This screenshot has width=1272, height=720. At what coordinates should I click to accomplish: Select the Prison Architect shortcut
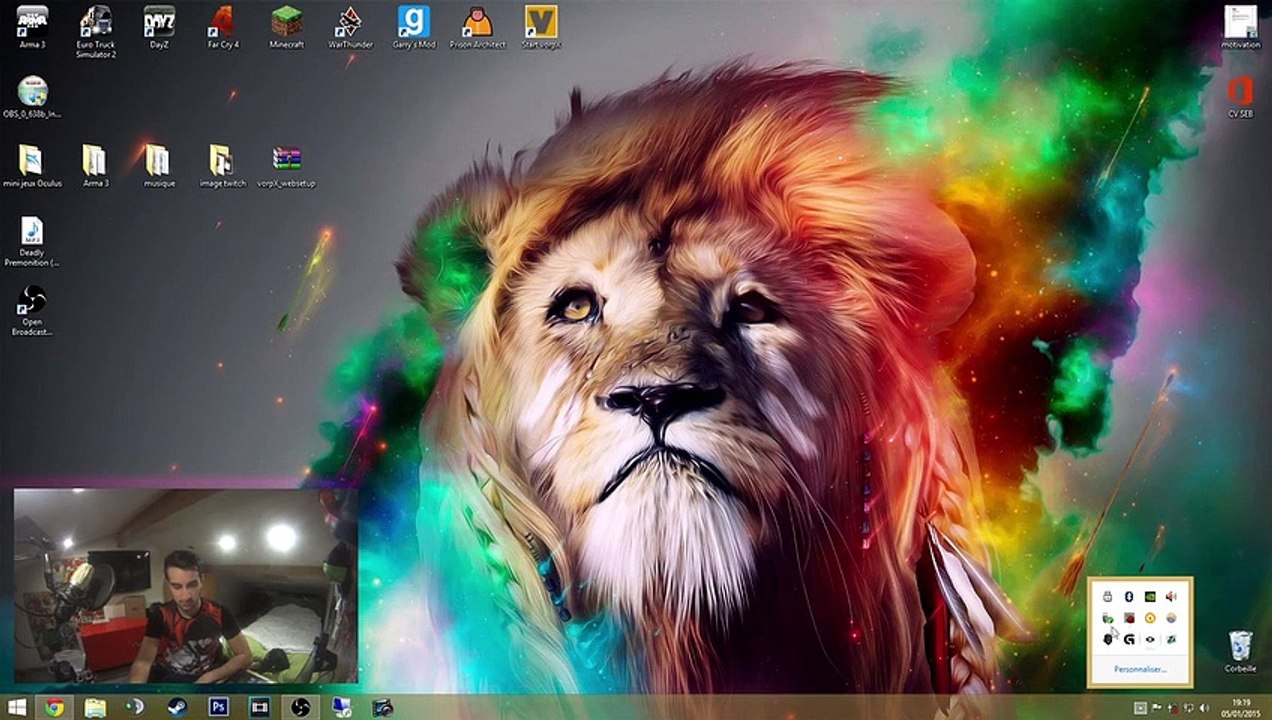coord(477,24)
